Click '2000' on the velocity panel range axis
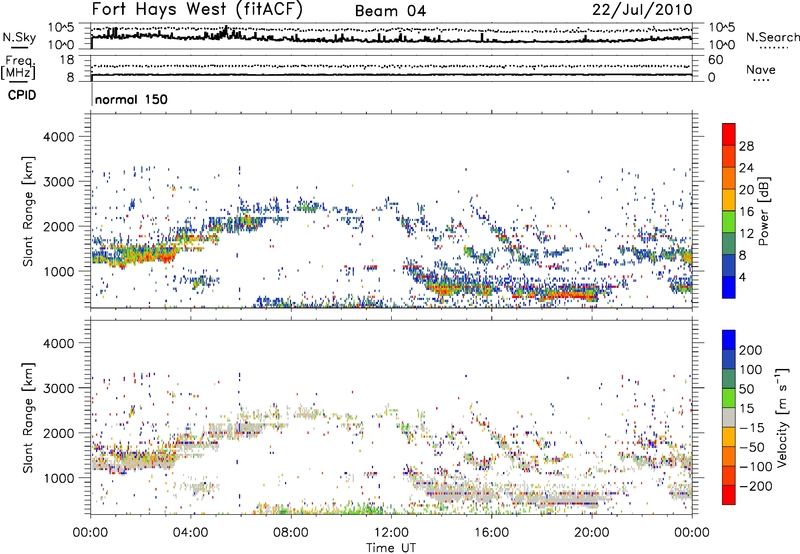Image resolution: width=800 pixels, height=554 pixels. pyautogui.click(x=58, y=433)
